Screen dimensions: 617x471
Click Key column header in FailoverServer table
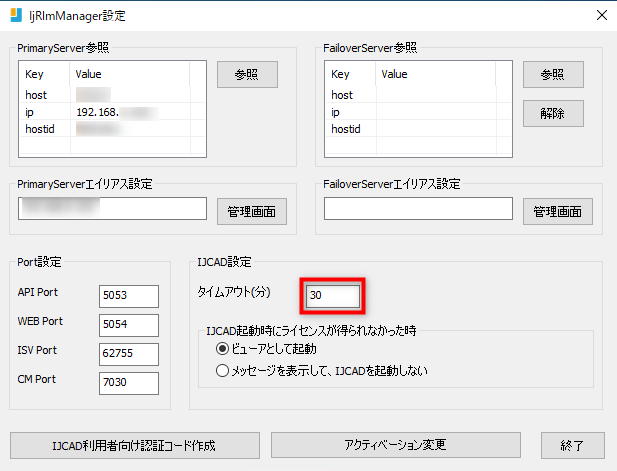point(351,74)
